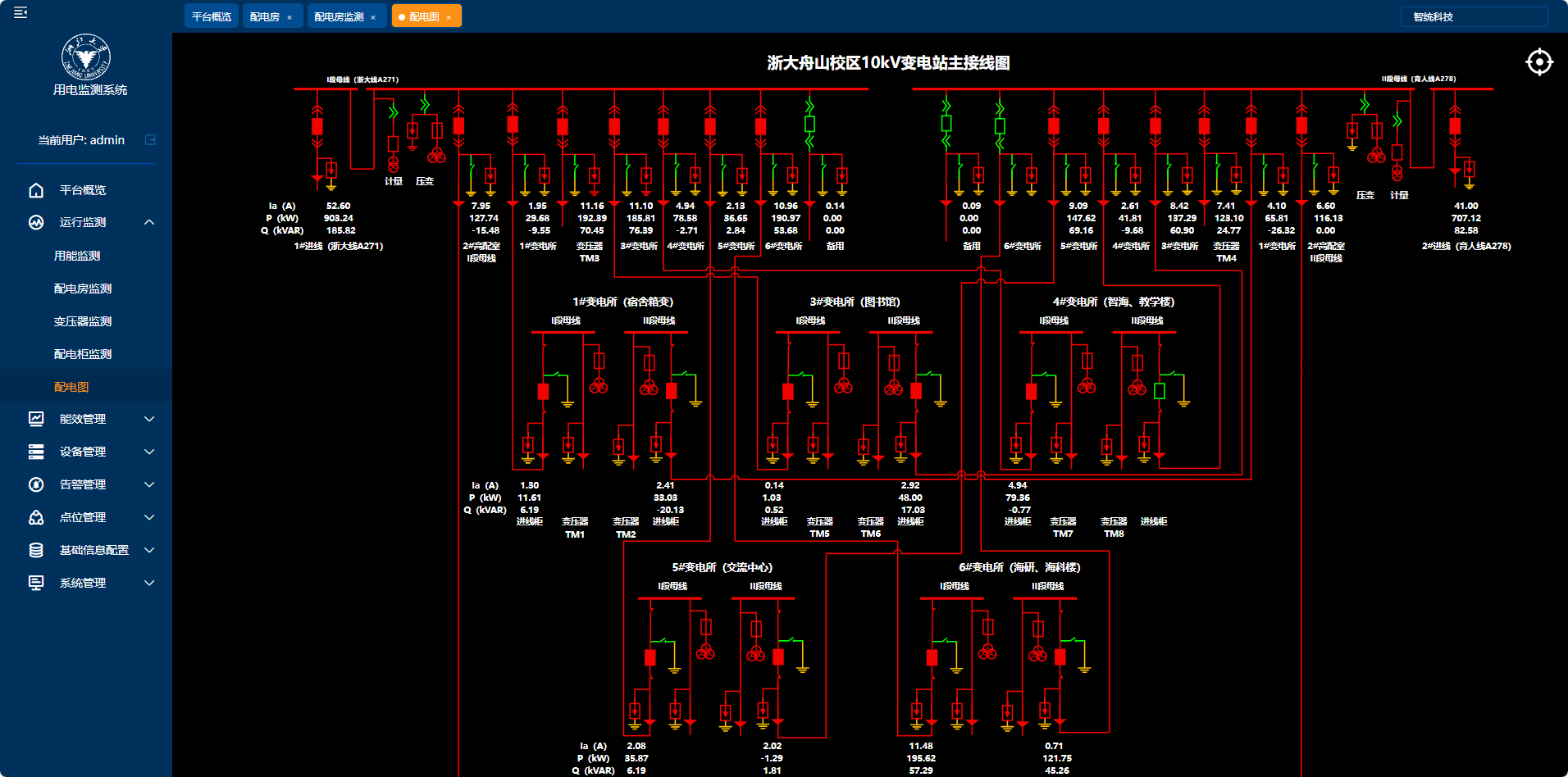Click the logout icon beside admin
Screen dimensions: 1568x777
(151, 140)
